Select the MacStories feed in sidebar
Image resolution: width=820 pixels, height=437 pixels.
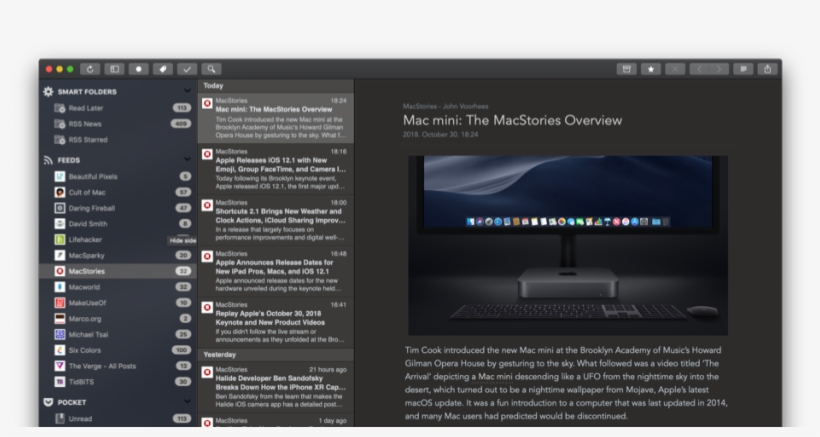tap(118, 271)
